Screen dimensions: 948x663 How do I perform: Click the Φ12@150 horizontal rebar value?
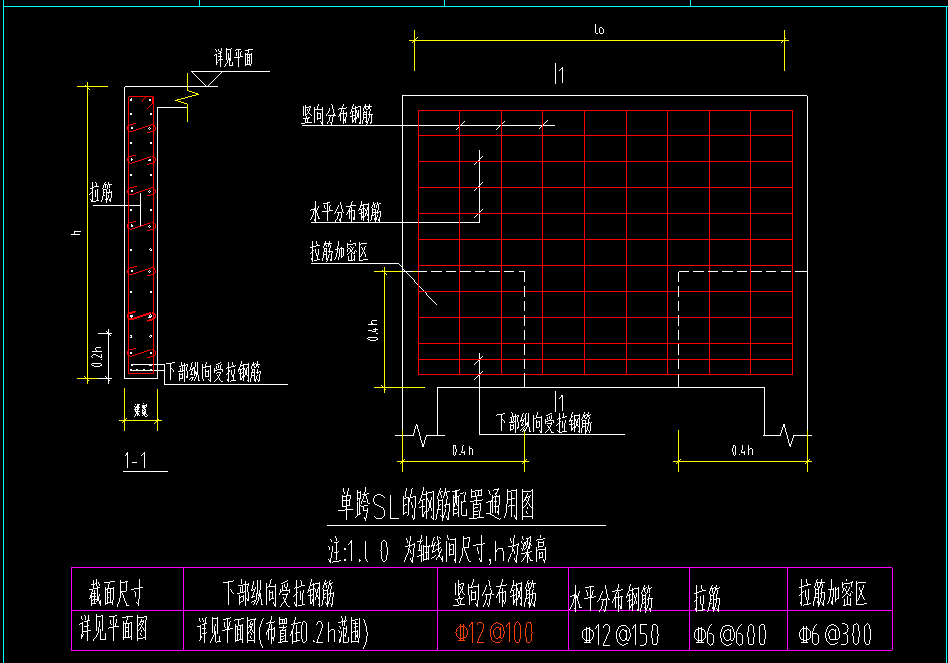[620, 635]
